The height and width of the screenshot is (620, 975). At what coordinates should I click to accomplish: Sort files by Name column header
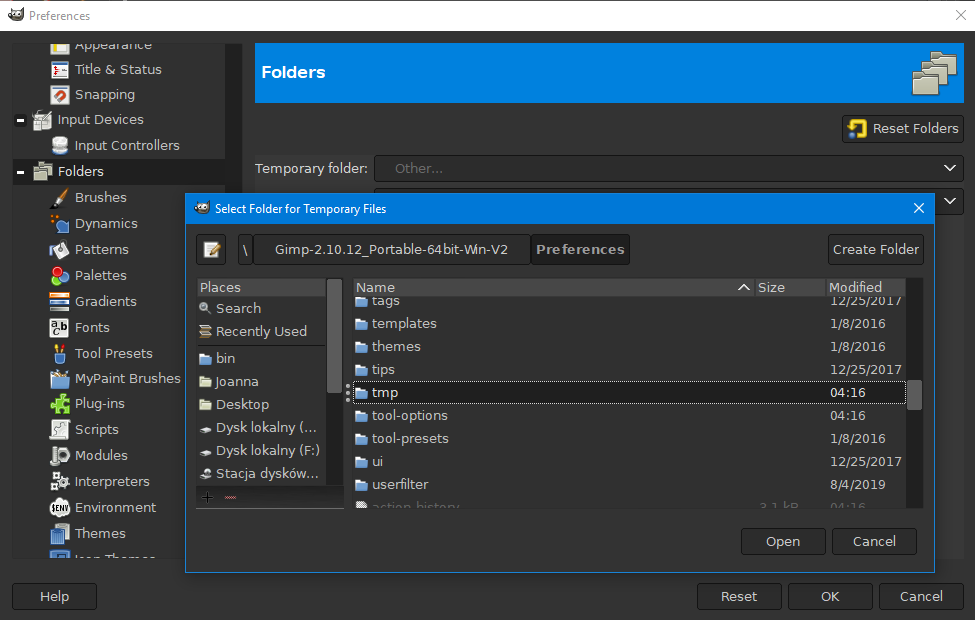click(553, 287)
